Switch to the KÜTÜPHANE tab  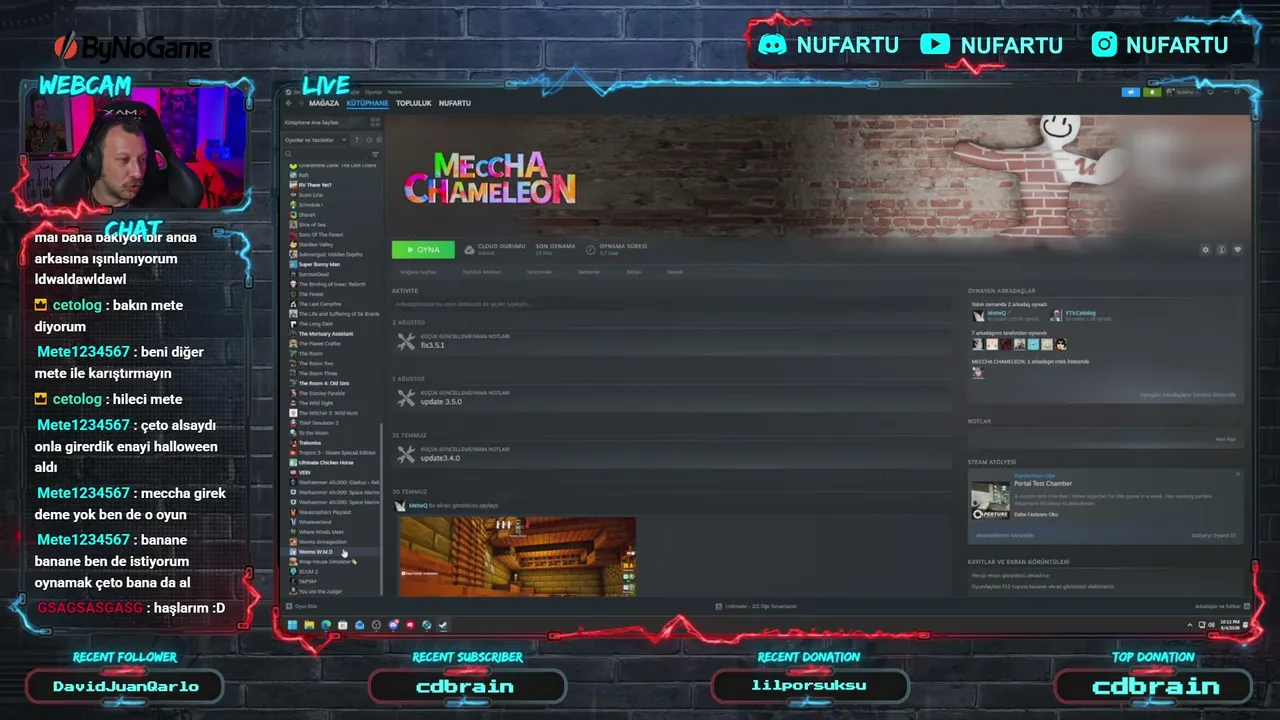[x=367, y=103]
